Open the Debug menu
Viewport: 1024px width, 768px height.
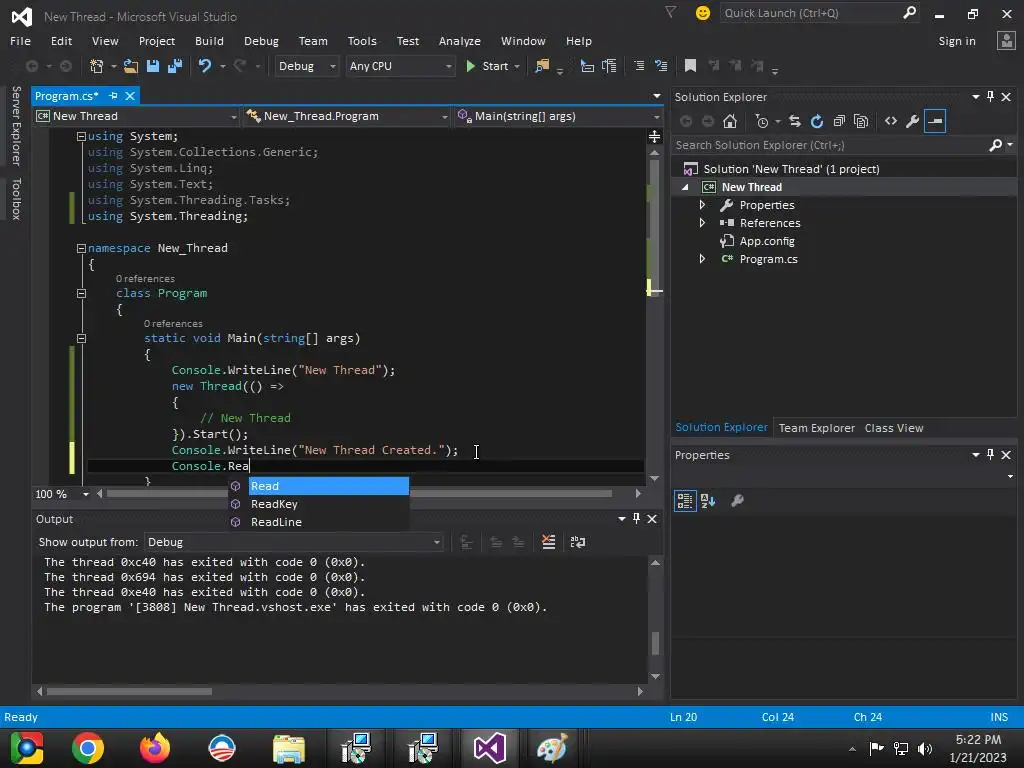pos(261,41)
